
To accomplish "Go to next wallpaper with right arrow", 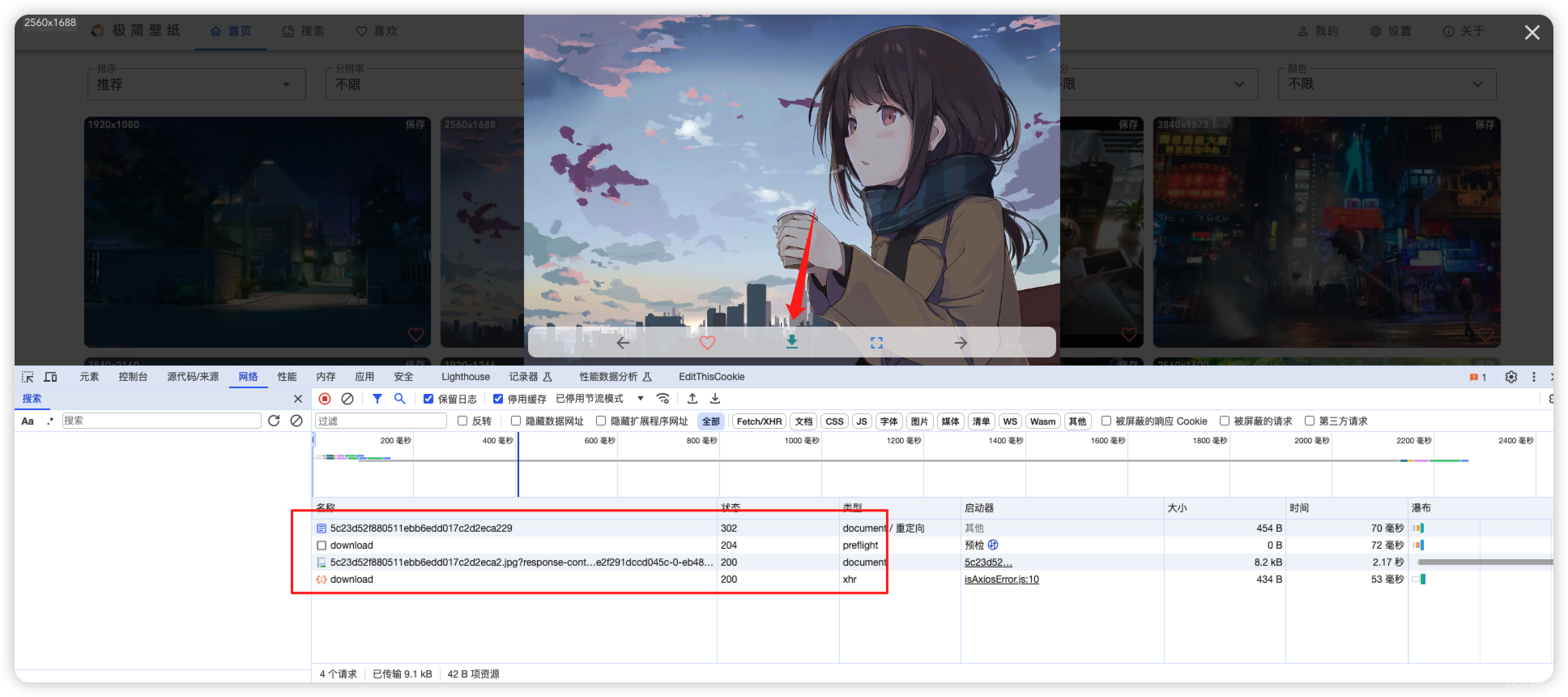I will coord(961,343).
